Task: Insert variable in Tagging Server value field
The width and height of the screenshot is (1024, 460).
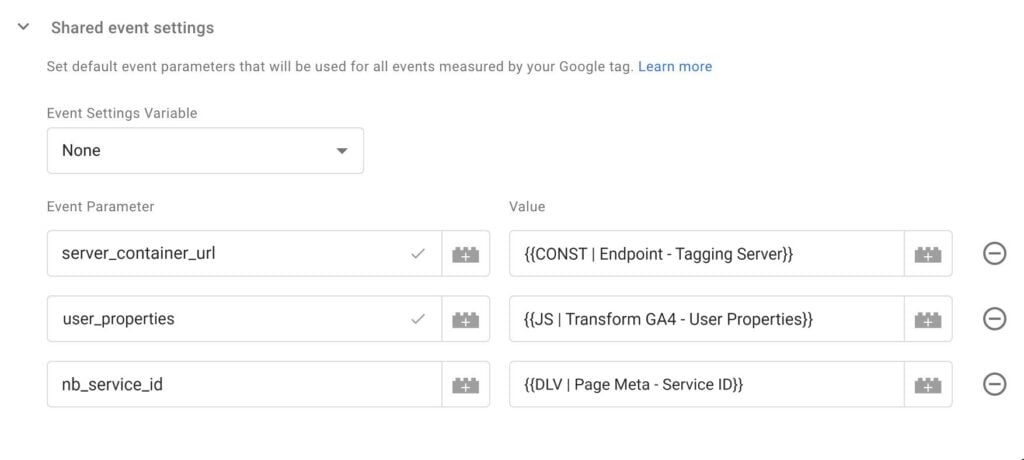Action: 928,254
